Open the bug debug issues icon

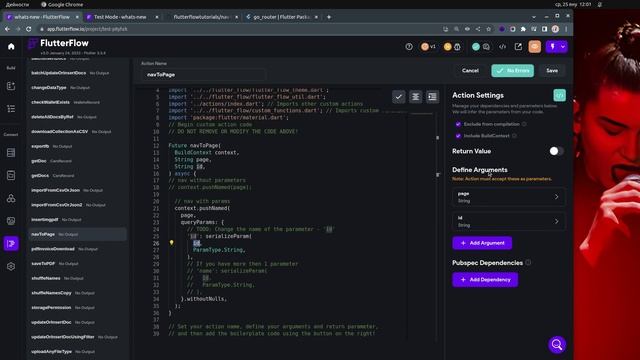pos(457,47)
